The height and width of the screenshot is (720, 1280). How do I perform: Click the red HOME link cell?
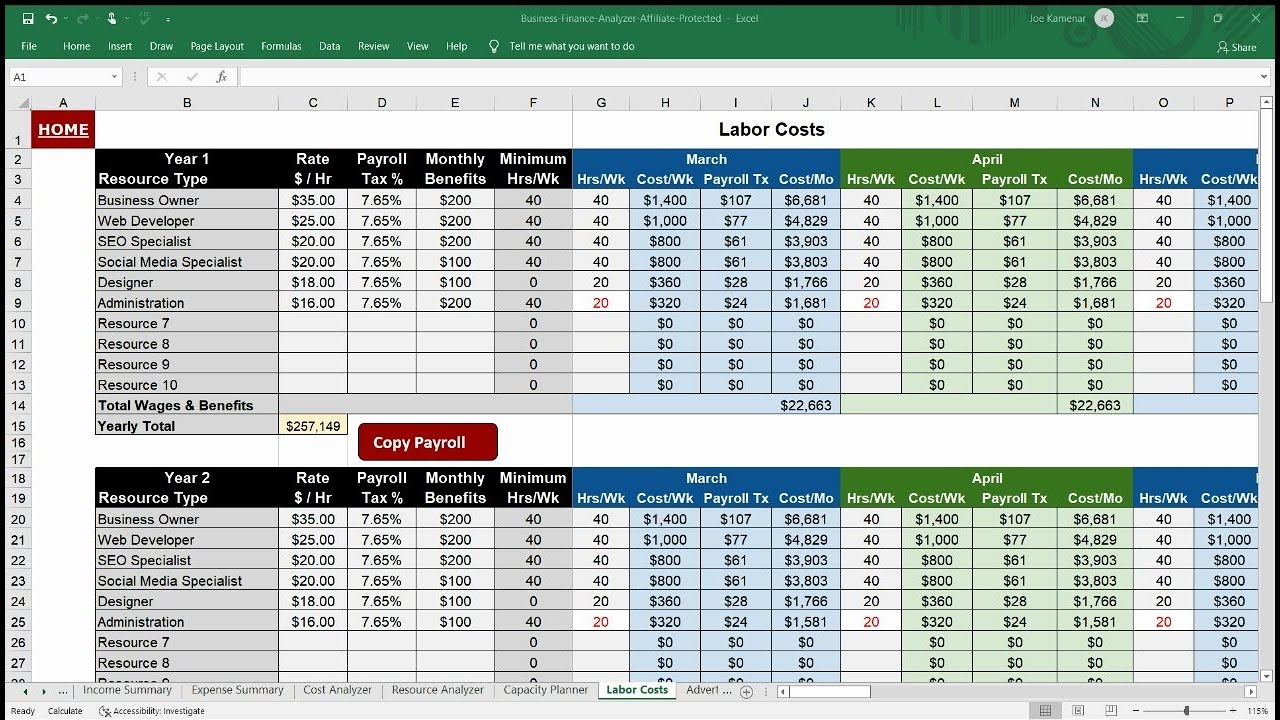(x=63, y=129)
